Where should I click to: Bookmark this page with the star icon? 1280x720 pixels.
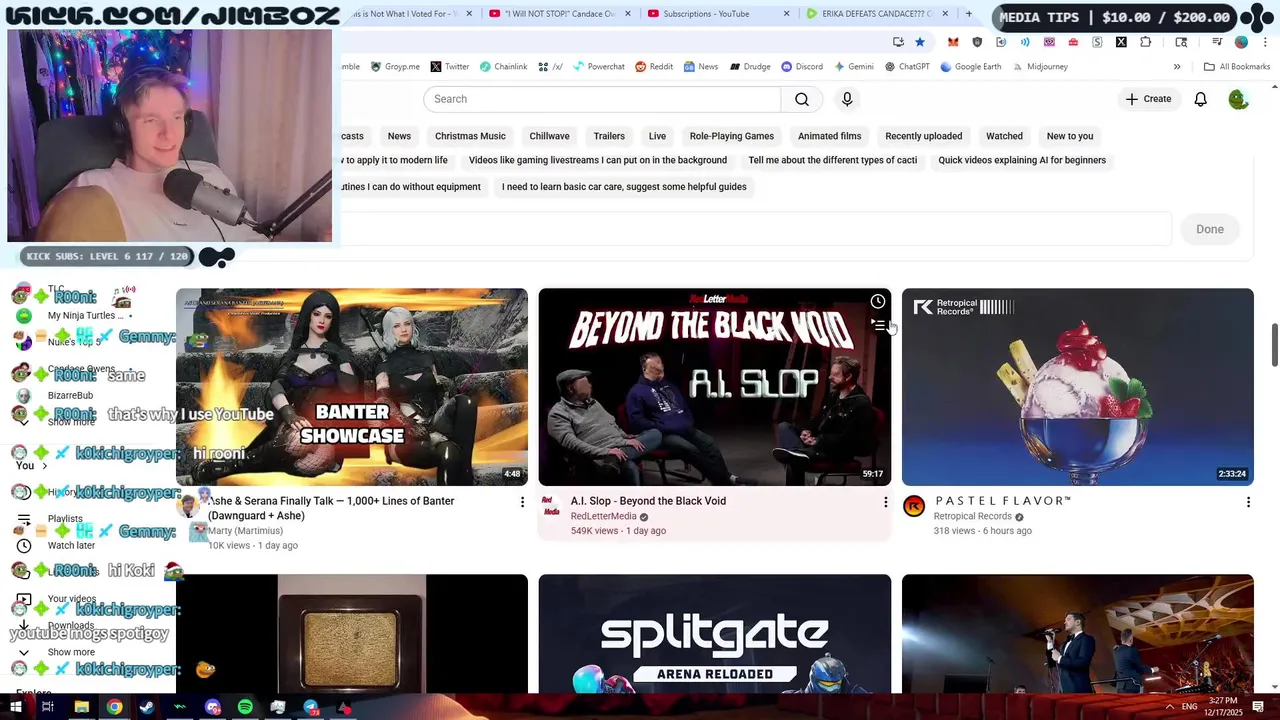(920, 42)
